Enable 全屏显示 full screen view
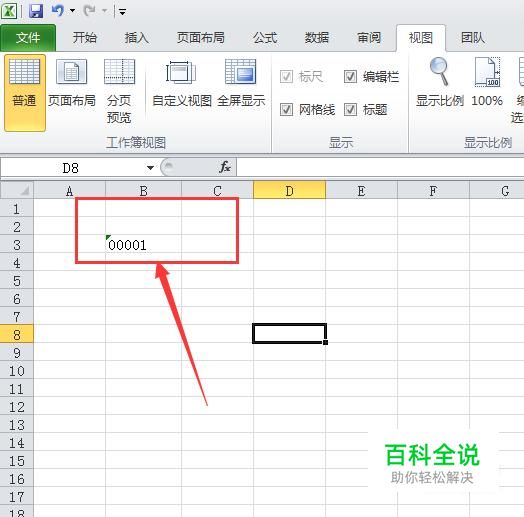Image resolution: width=524 pixels, height=517 pixels. click(x=241, y=82)
